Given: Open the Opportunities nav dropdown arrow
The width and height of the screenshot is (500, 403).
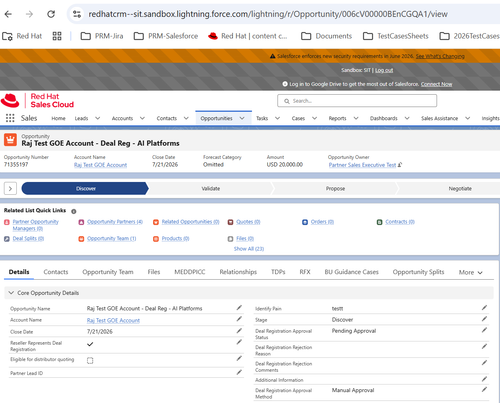Looking at the screenshot, I should [242, 118].
